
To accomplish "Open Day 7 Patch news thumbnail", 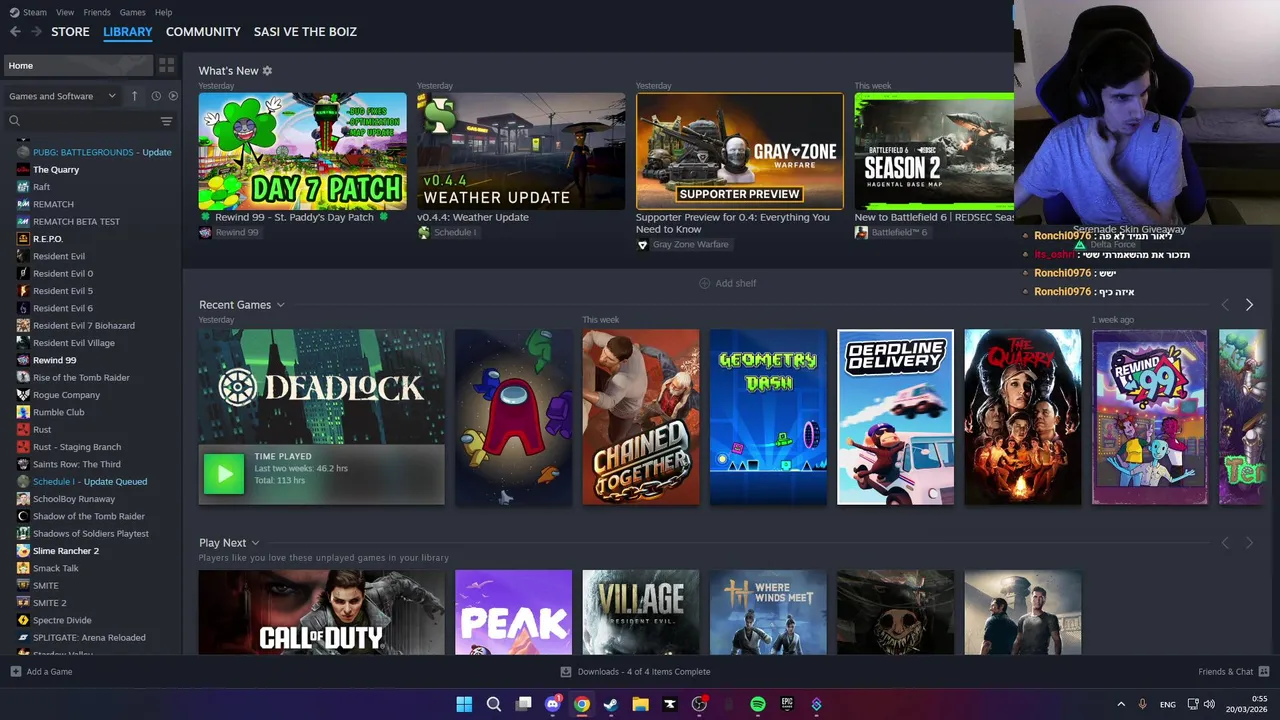I will (x=302, y=151).
